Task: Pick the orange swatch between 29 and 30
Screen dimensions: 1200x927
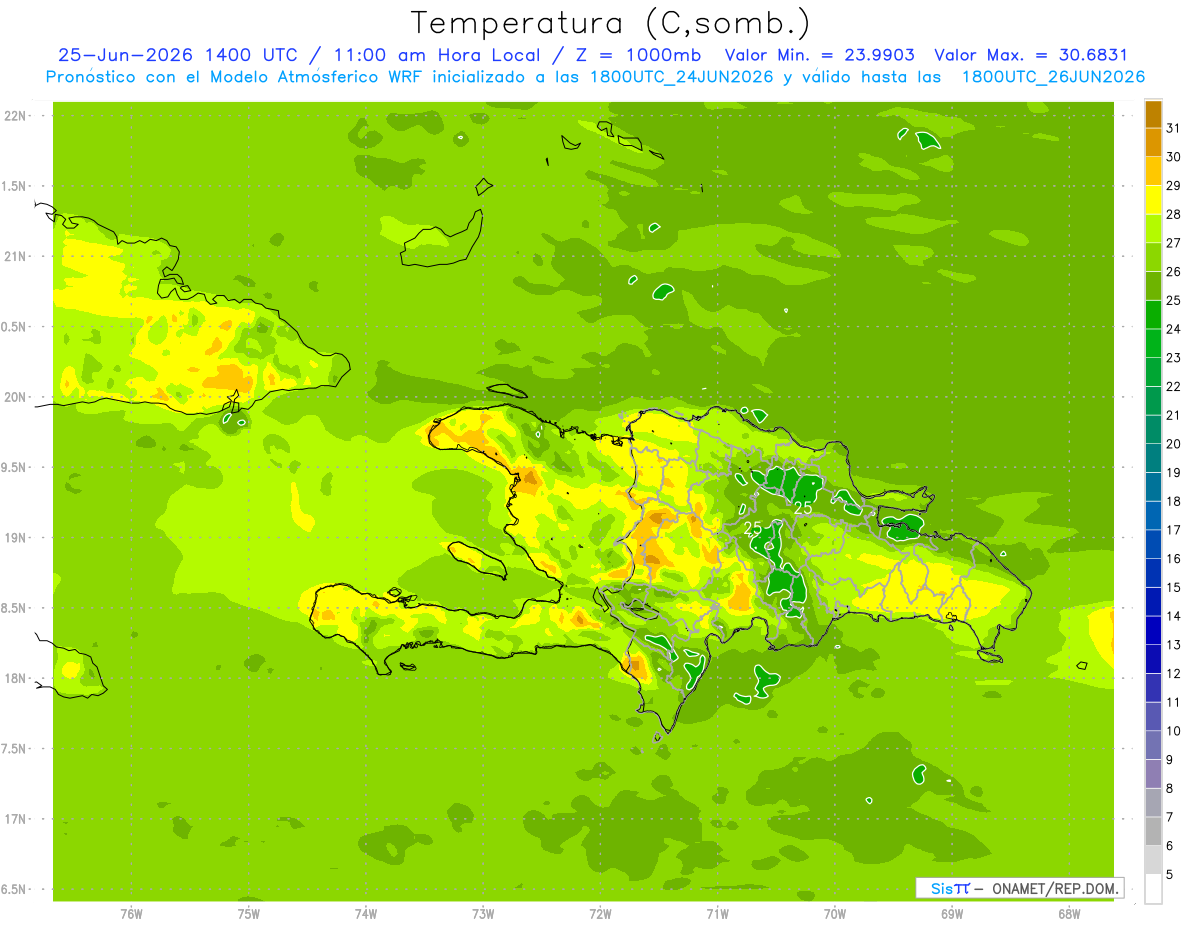Action: coord(1154,171)
